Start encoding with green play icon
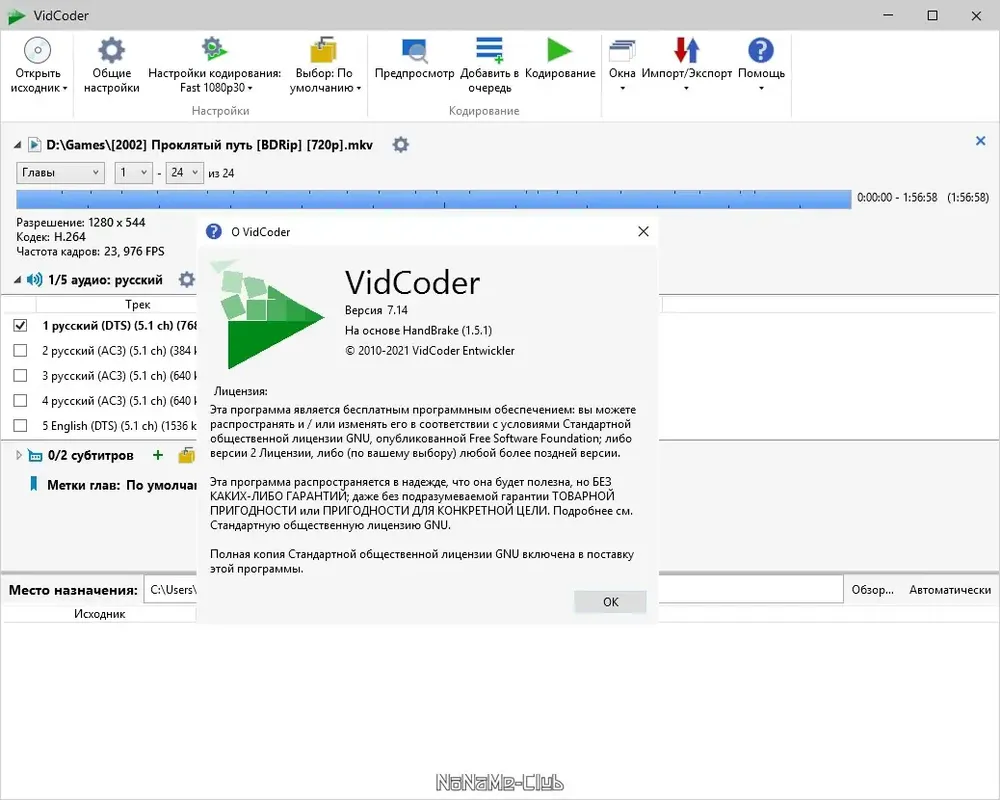Image resolution: width=1000 pixels, height=800 pixels. 559,50
